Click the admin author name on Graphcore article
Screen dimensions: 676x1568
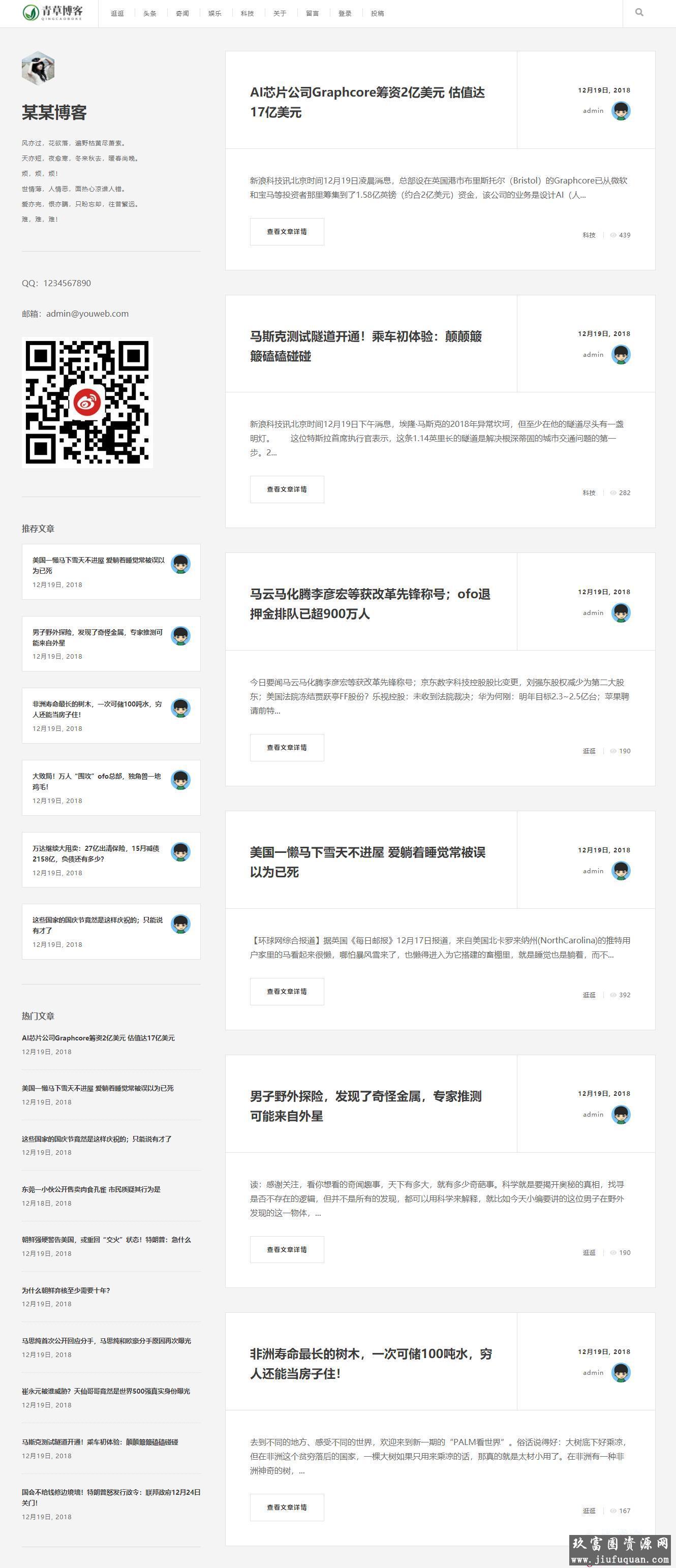(593, 111)
